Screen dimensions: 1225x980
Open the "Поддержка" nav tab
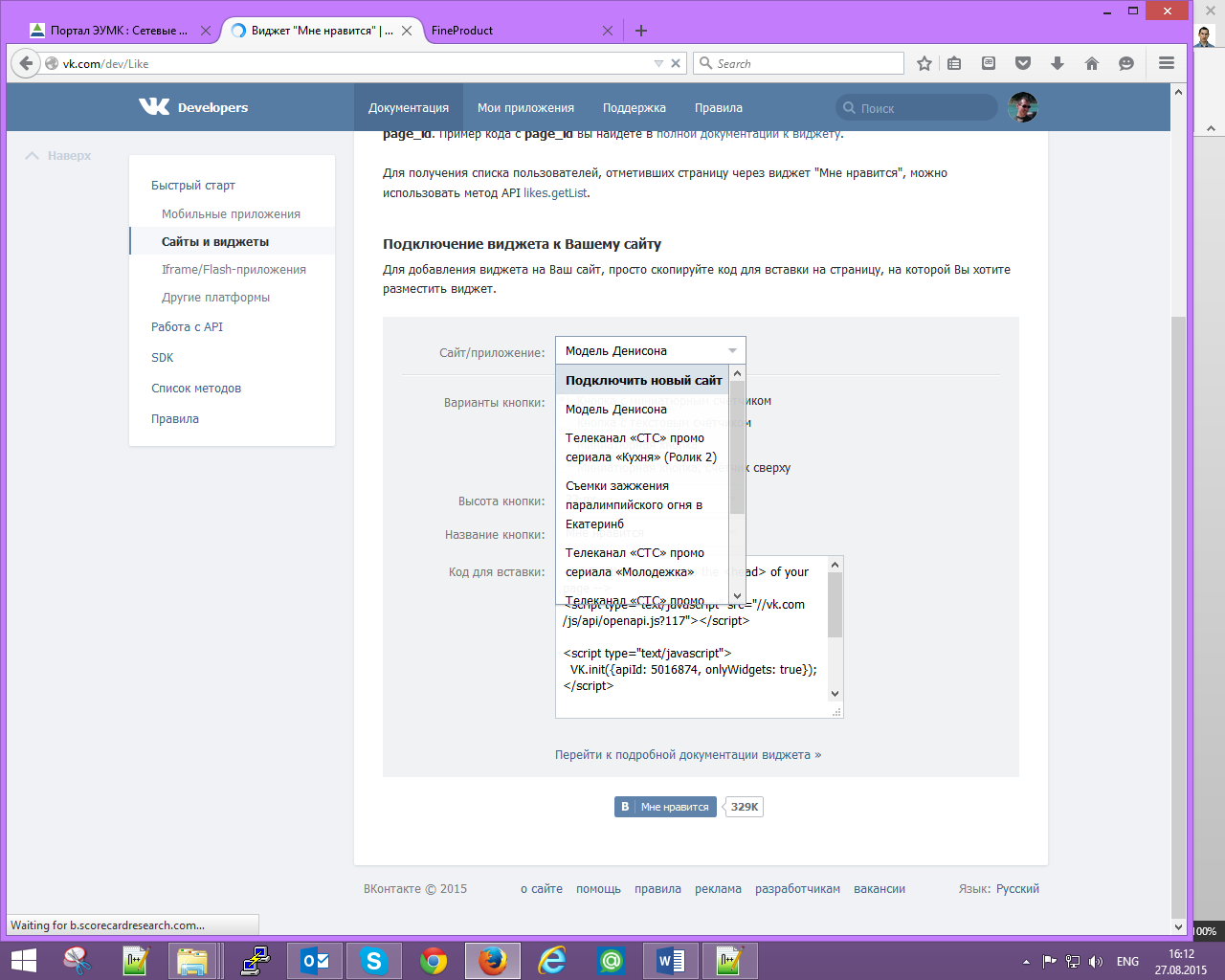click(635, 107)
